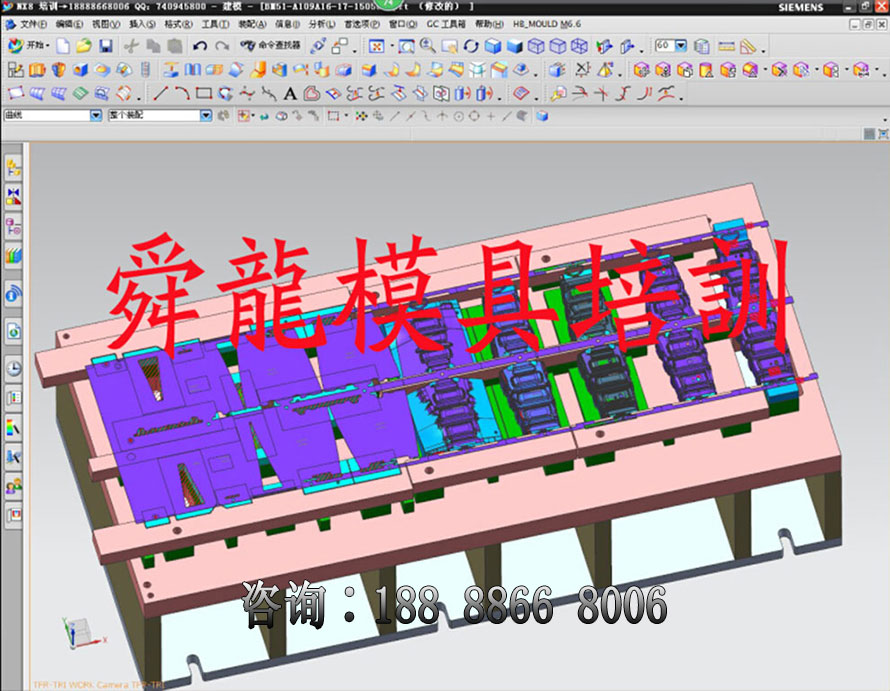Screen dimensions: 890x691
Task: Click the Layer Settings icon beside layer box
Action: [702, 46]
